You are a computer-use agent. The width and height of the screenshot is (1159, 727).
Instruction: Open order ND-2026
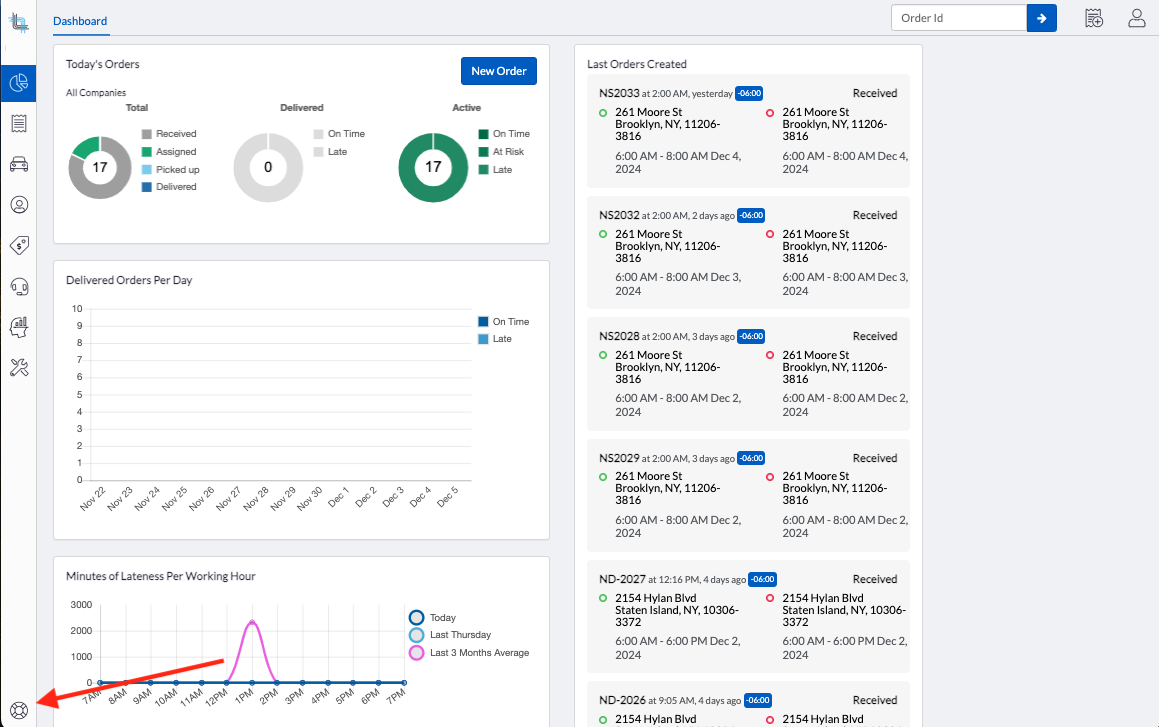click(622, 700)
